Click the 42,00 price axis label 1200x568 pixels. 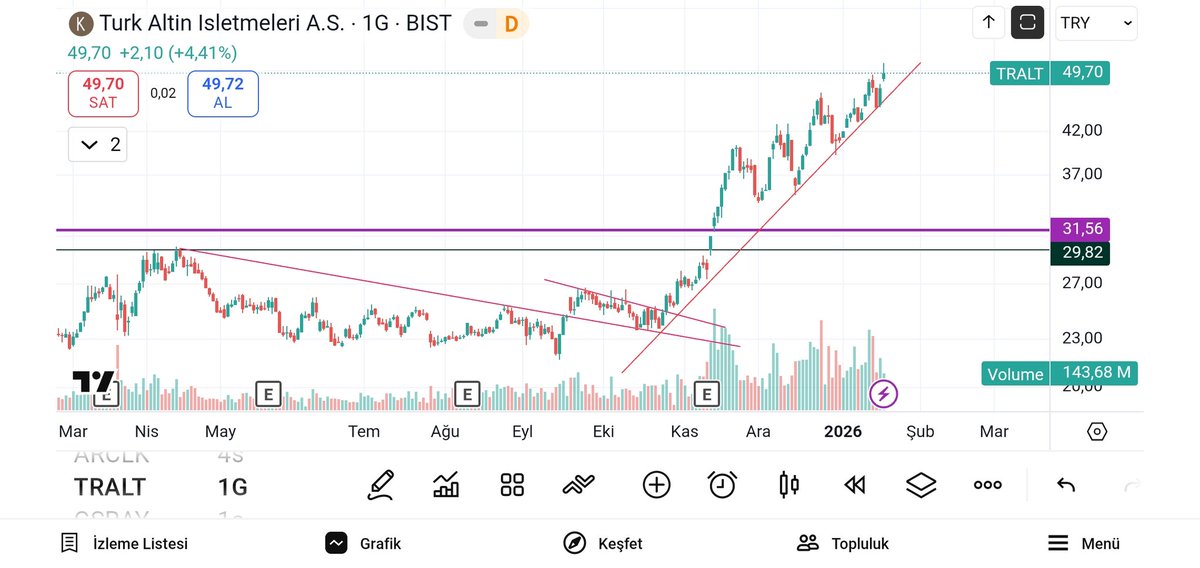click(x=1082, y=130)
